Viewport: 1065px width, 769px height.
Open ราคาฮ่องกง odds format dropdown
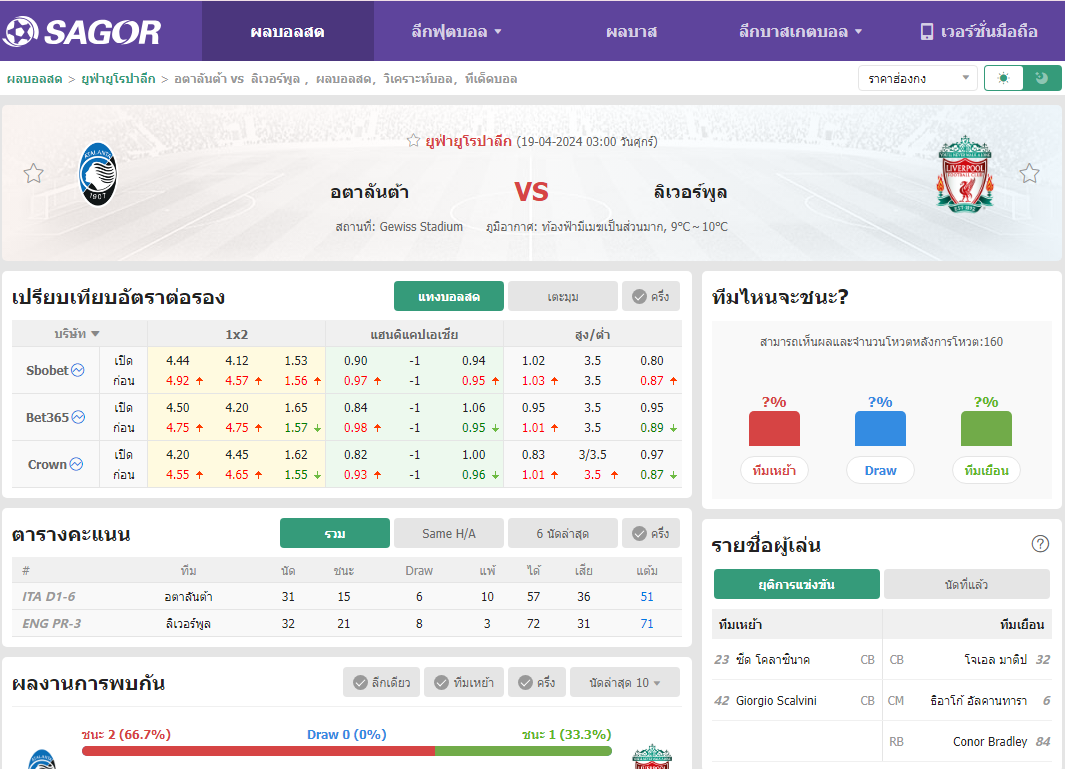tap(918, 78)
